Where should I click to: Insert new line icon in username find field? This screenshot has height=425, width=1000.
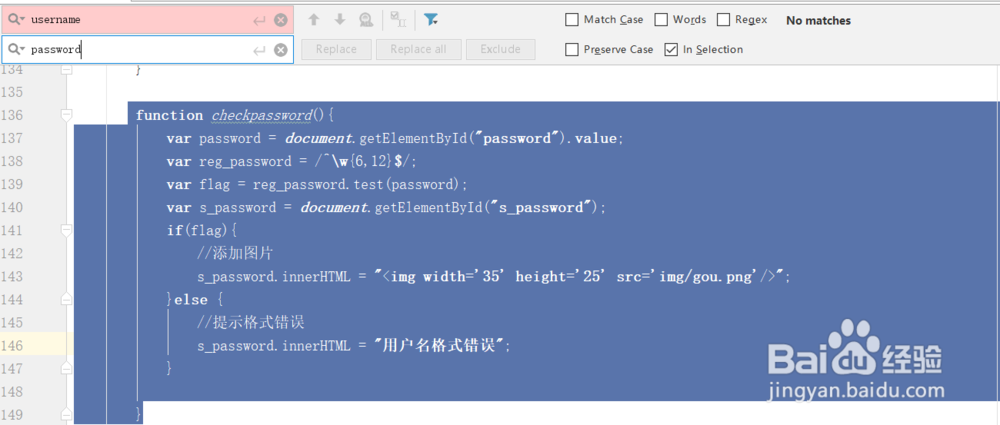click(x=259, y=20)
